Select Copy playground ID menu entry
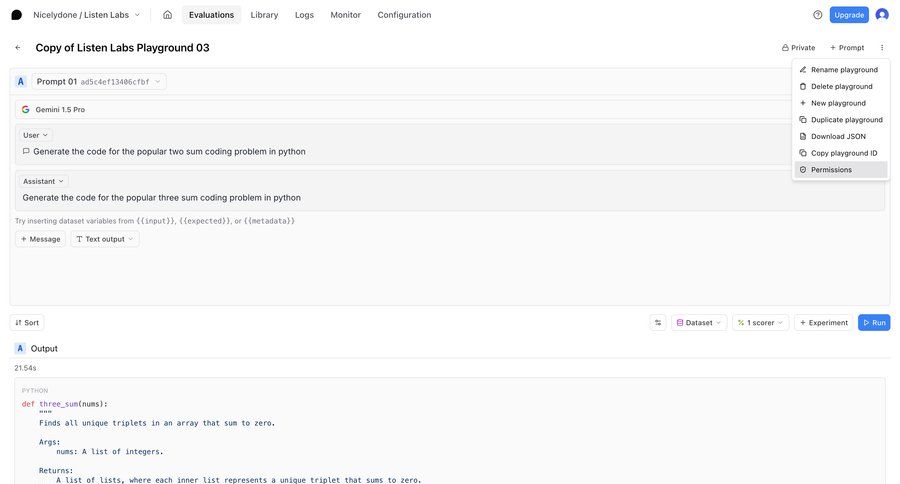Screen dimensions: 900x484 coord(840,153)
